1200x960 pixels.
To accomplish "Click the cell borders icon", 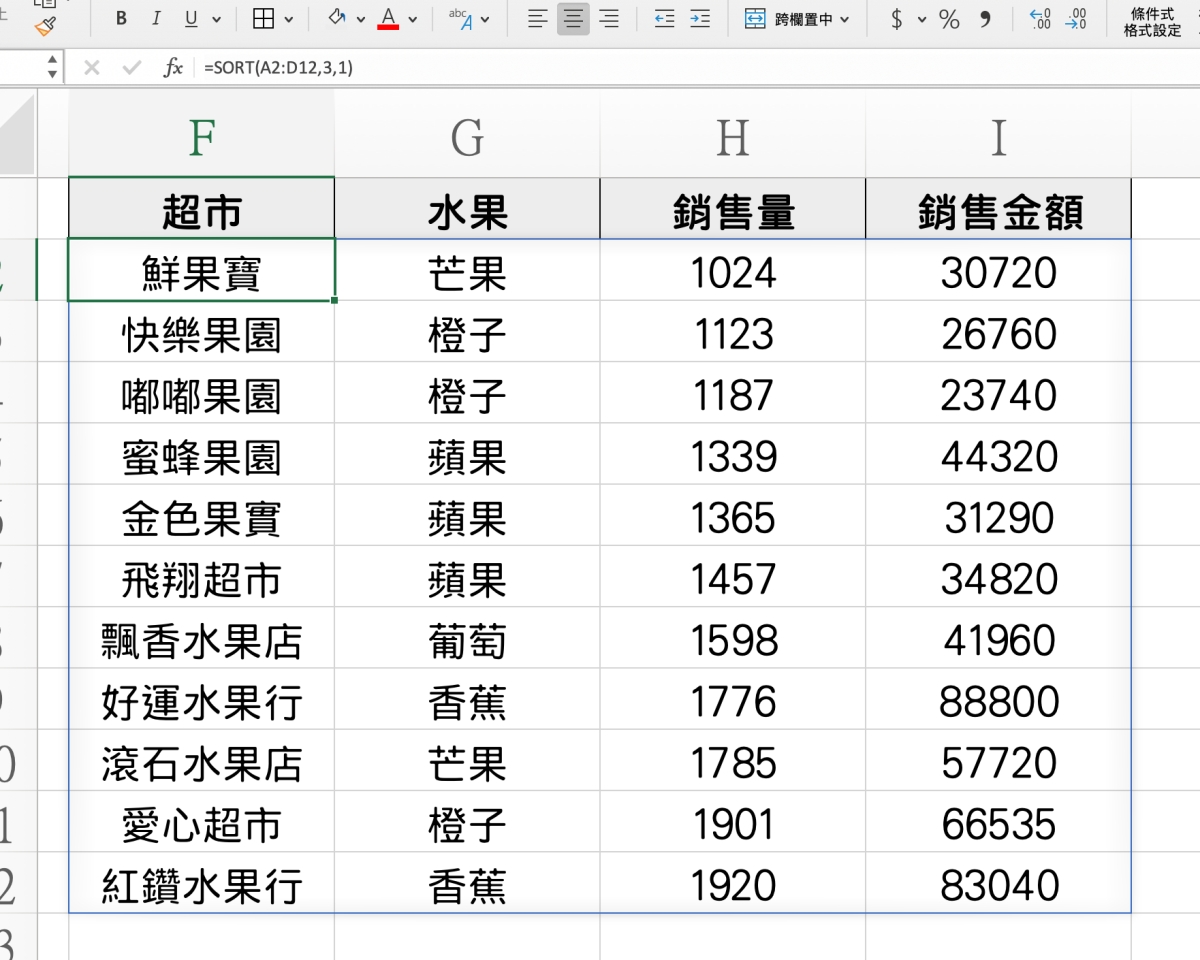I will coord(263,19).
